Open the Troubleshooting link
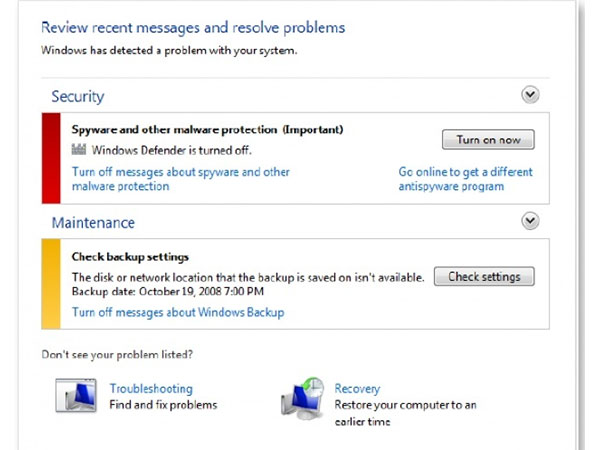The width and height of the screenshot is (600, 450). 151,388
